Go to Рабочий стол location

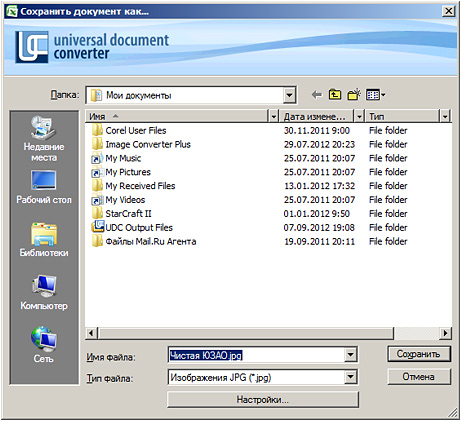pos(44,187)
